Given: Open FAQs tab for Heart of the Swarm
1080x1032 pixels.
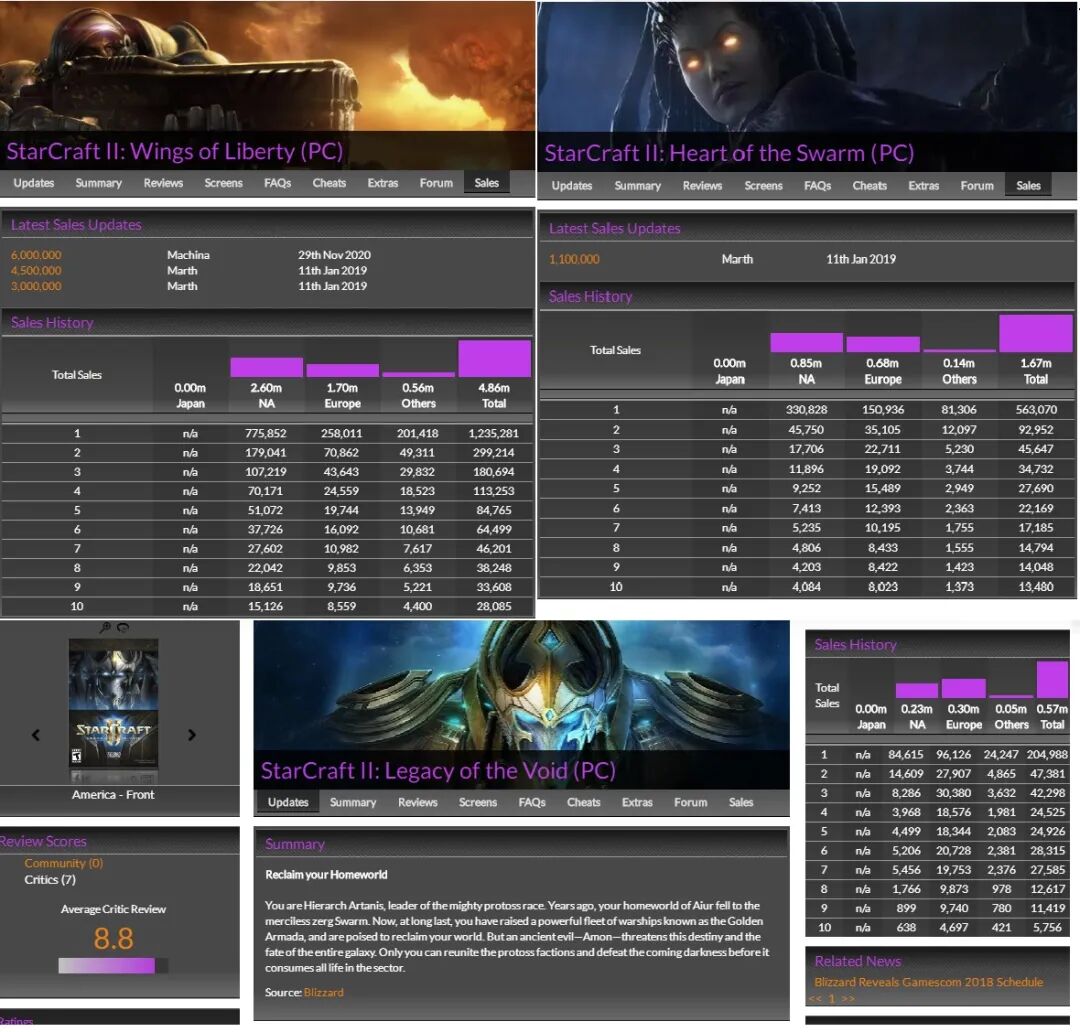Looking at the screenshot, I should 818,185.
